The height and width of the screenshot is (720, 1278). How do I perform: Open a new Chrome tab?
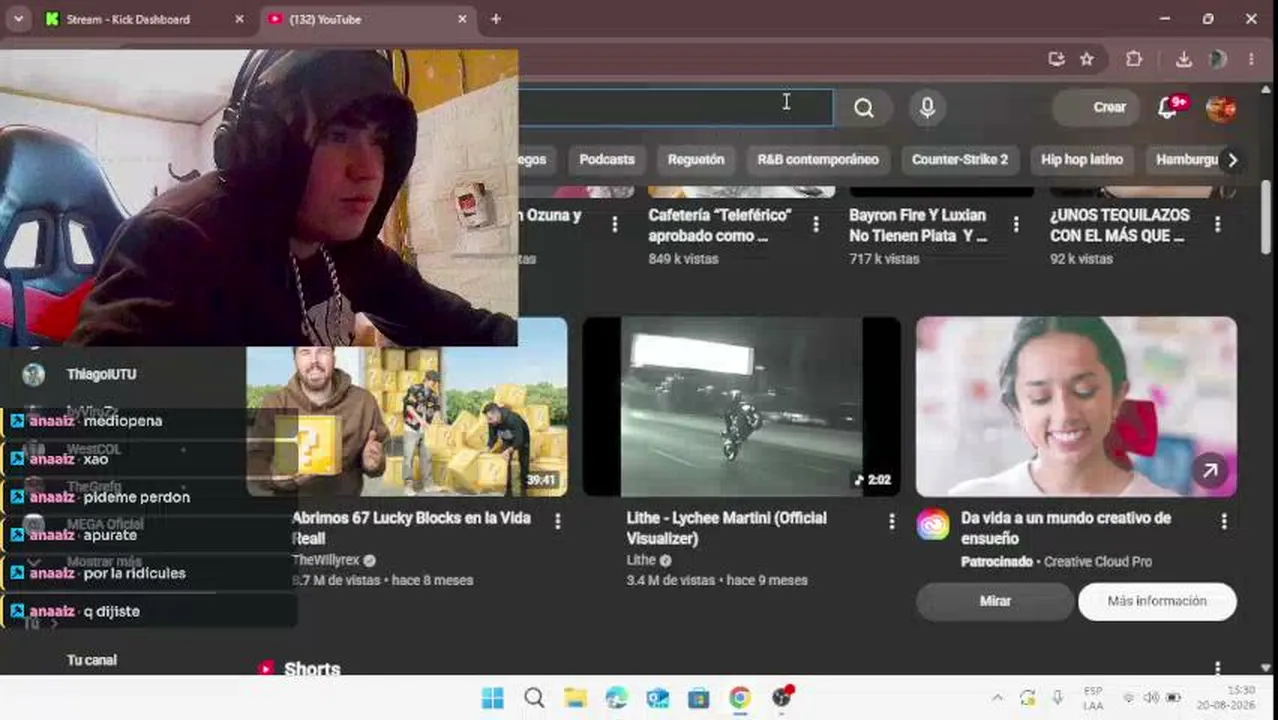496,19
